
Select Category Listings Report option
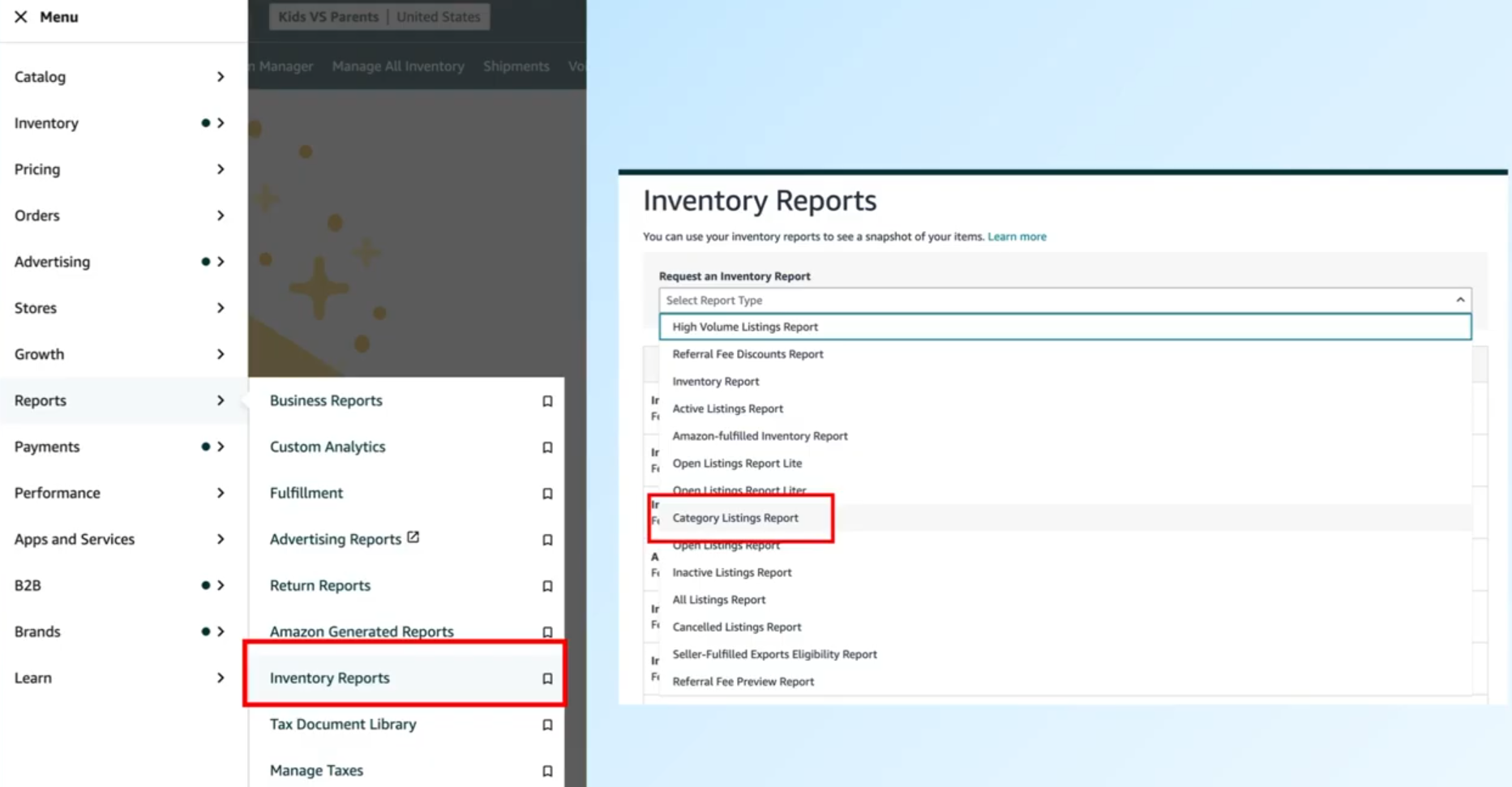pos(735,518)
